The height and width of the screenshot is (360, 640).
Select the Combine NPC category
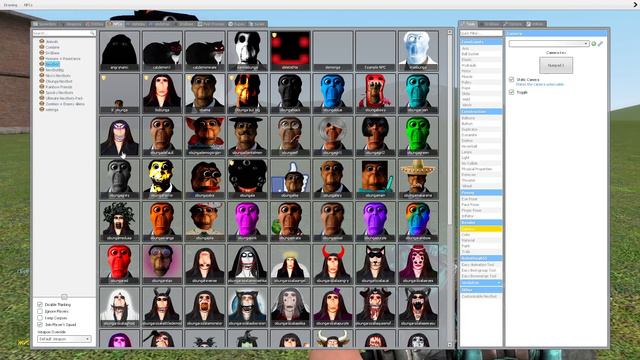pyautogui.click(x=53, y=47)
